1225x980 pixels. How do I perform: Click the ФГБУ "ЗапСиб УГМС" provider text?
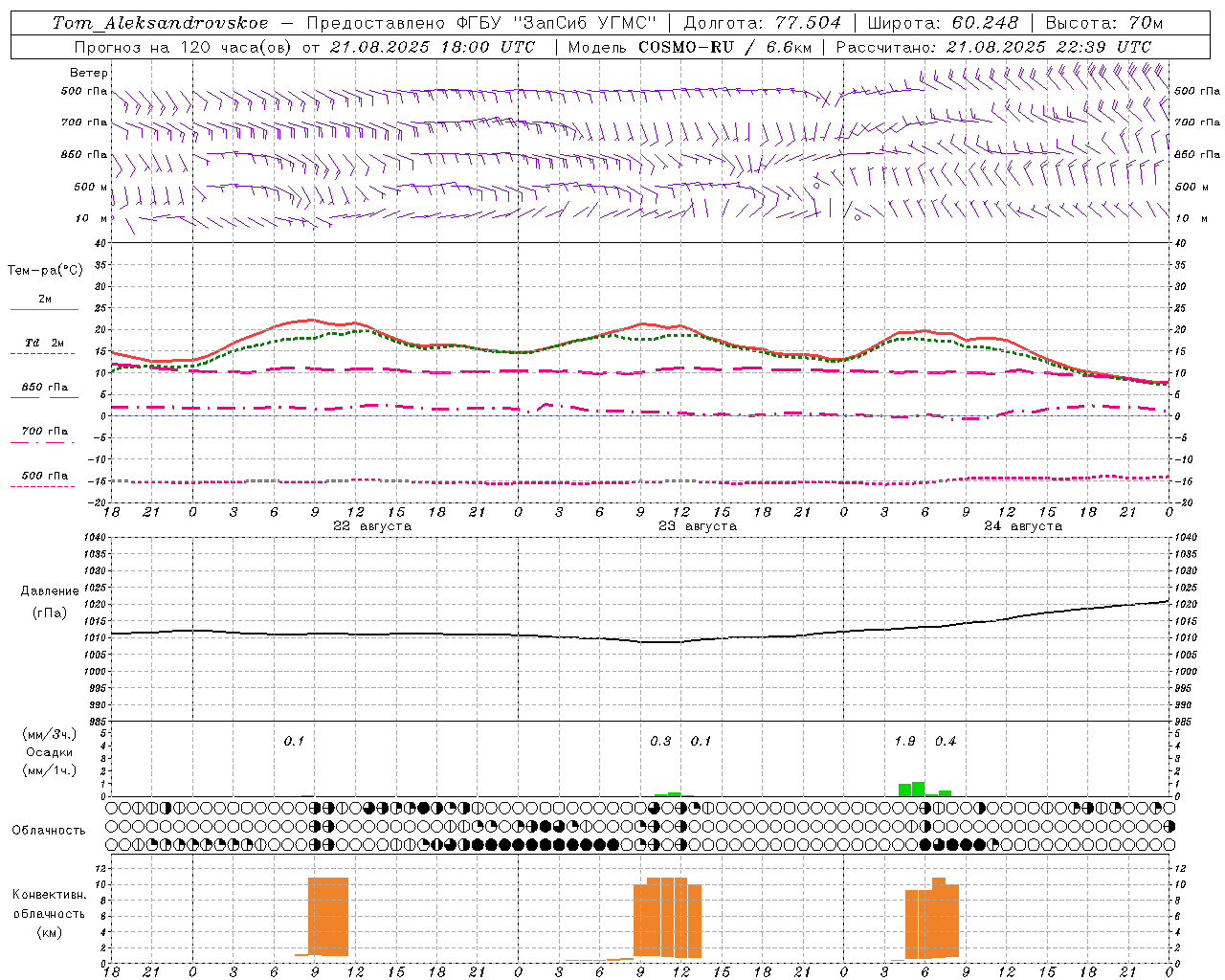tap(557, 23)
